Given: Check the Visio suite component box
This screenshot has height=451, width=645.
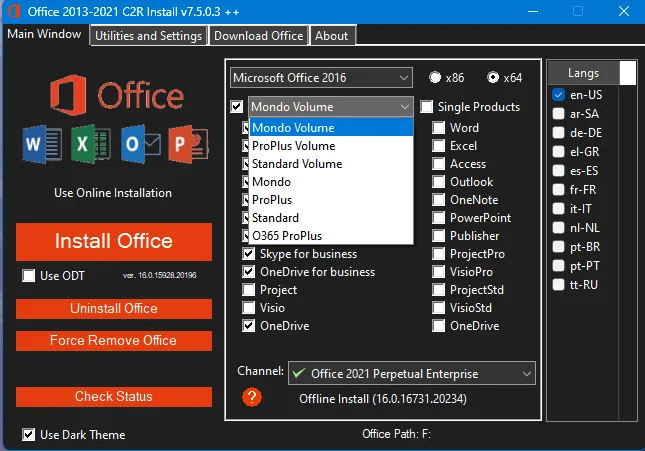Looking at the screenshot, I should (248, 308).
